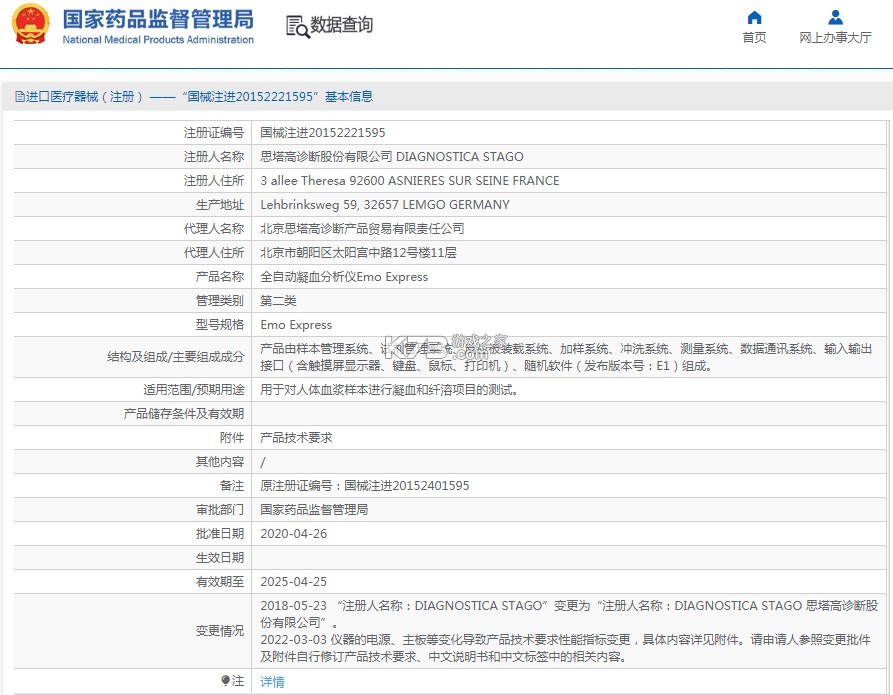Click the lightbulb icon beside 注
This screenshot has width=893, height=695.
click(226, 680)
